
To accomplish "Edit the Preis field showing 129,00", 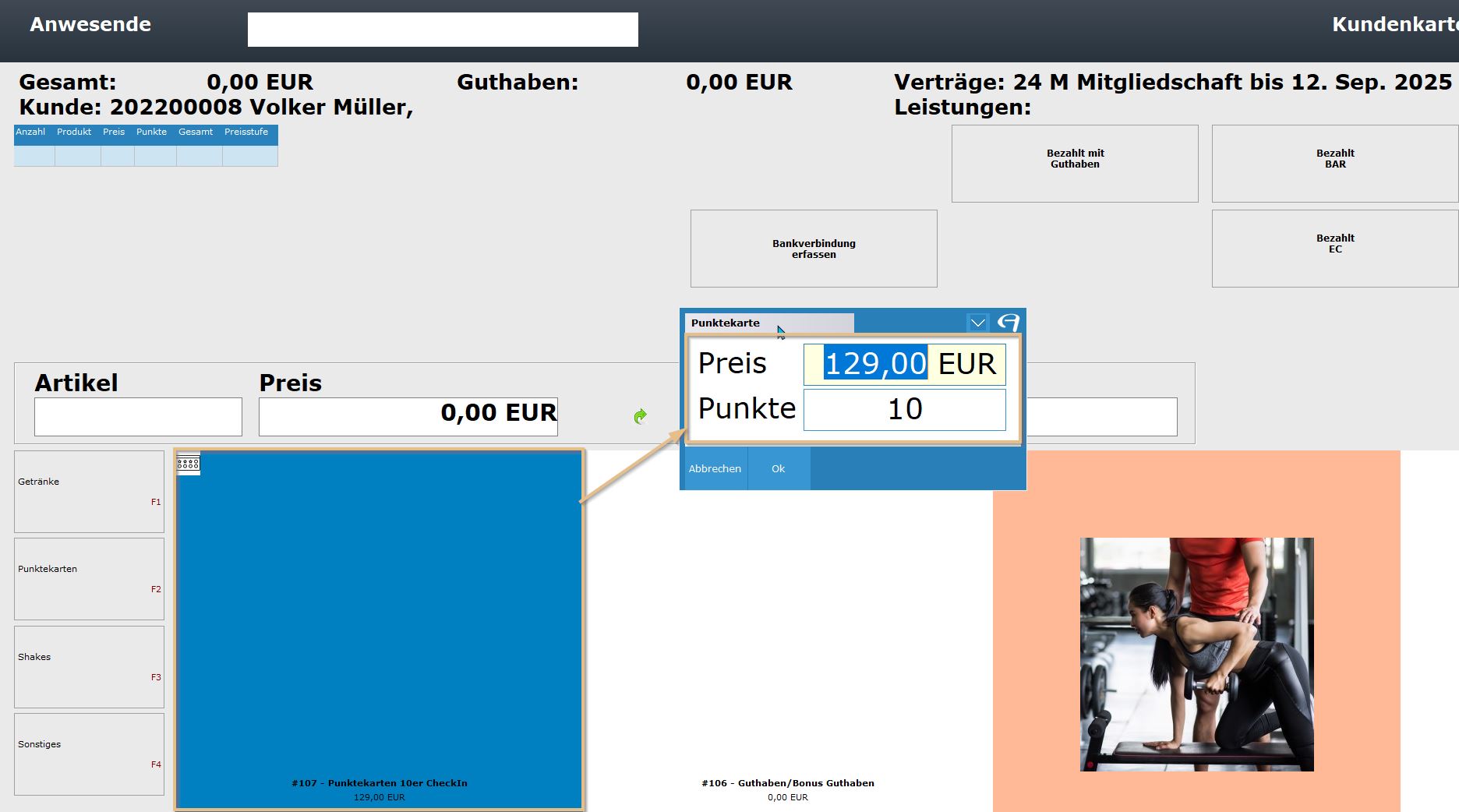I will 904,364.
